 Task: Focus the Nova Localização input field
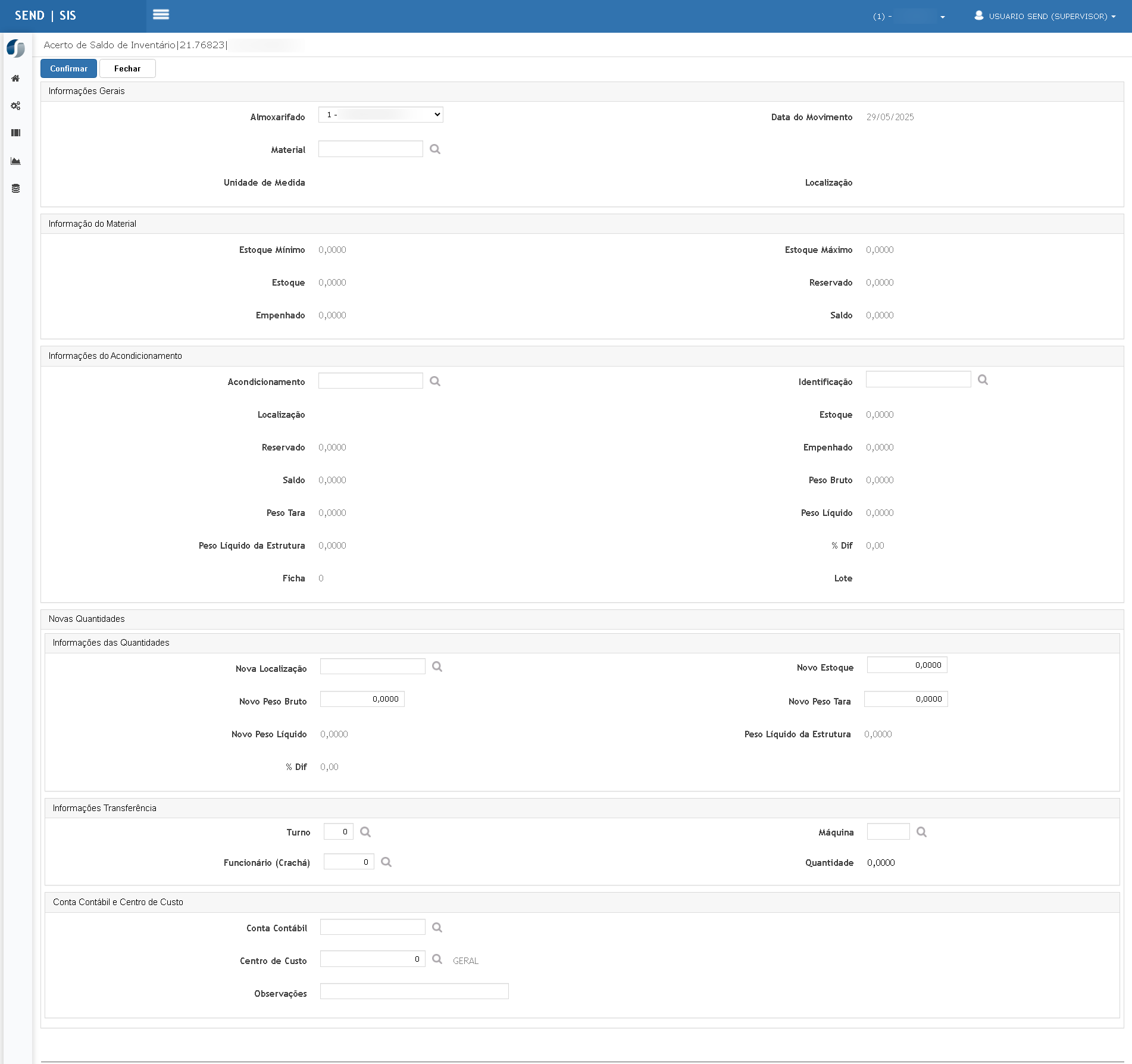[x=373, y=666]
